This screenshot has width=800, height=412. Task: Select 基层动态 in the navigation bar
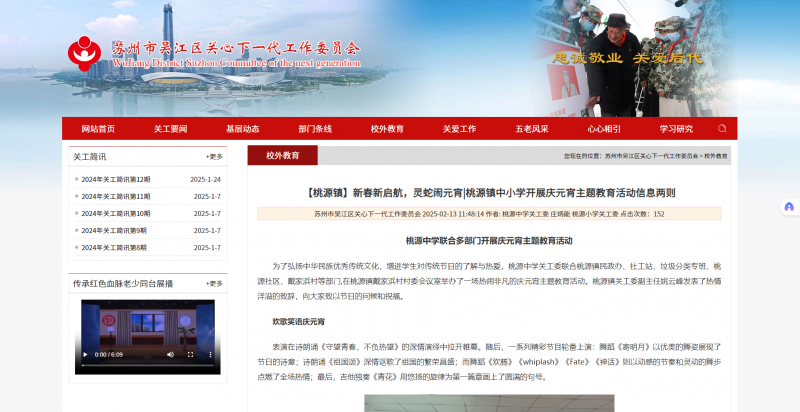(242, 129)
